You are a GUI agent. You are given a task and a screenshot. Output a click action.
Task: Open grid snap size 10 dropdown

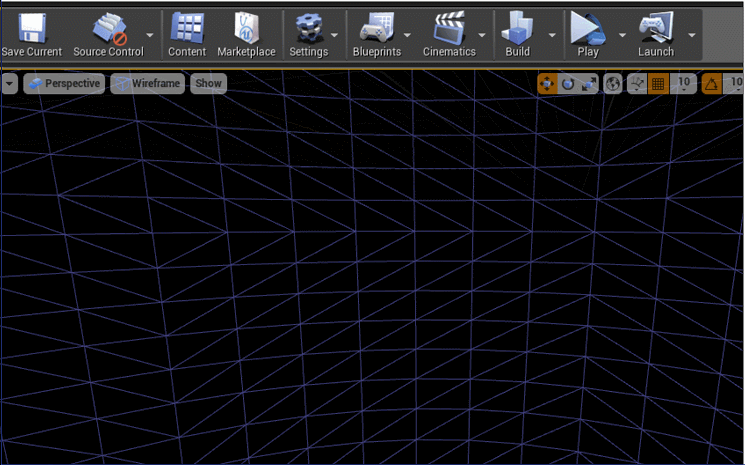tap(684, 84)
